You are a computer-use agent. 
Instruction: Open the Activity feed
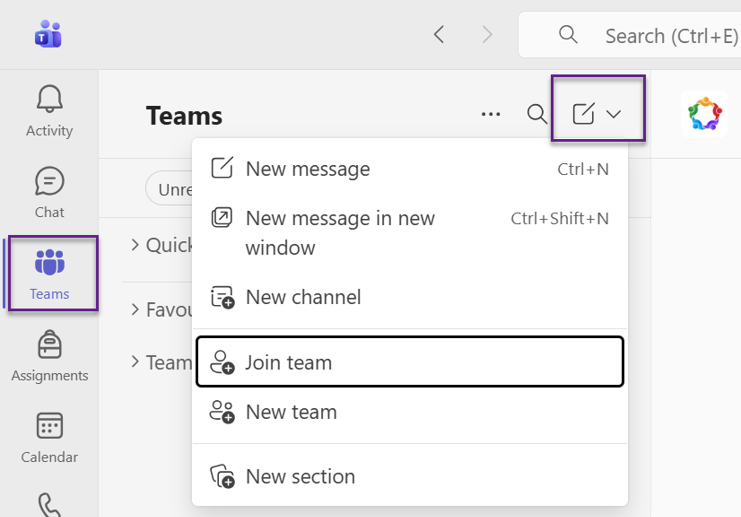click(x=49, y=112)
